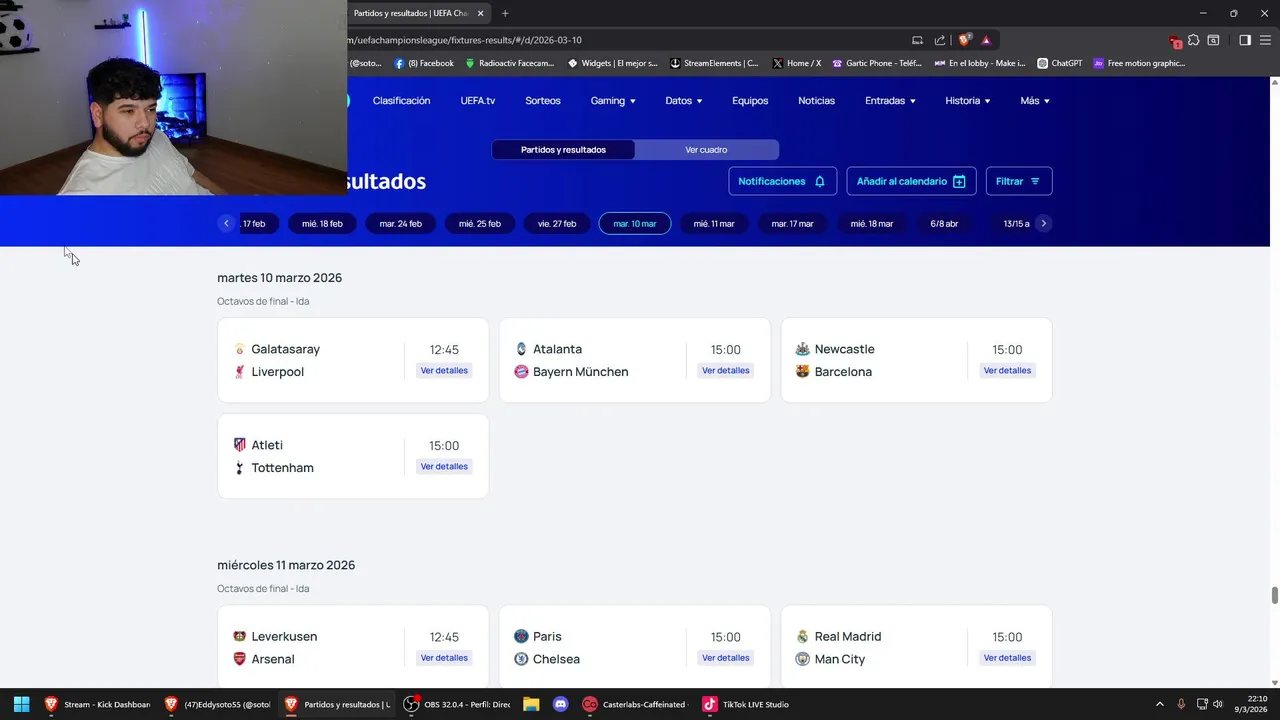The height and width of the screenshot is (720, 1280).
Task: Click the Newcastle club crest
Action: pyautogui.click(x=802, y=349)
